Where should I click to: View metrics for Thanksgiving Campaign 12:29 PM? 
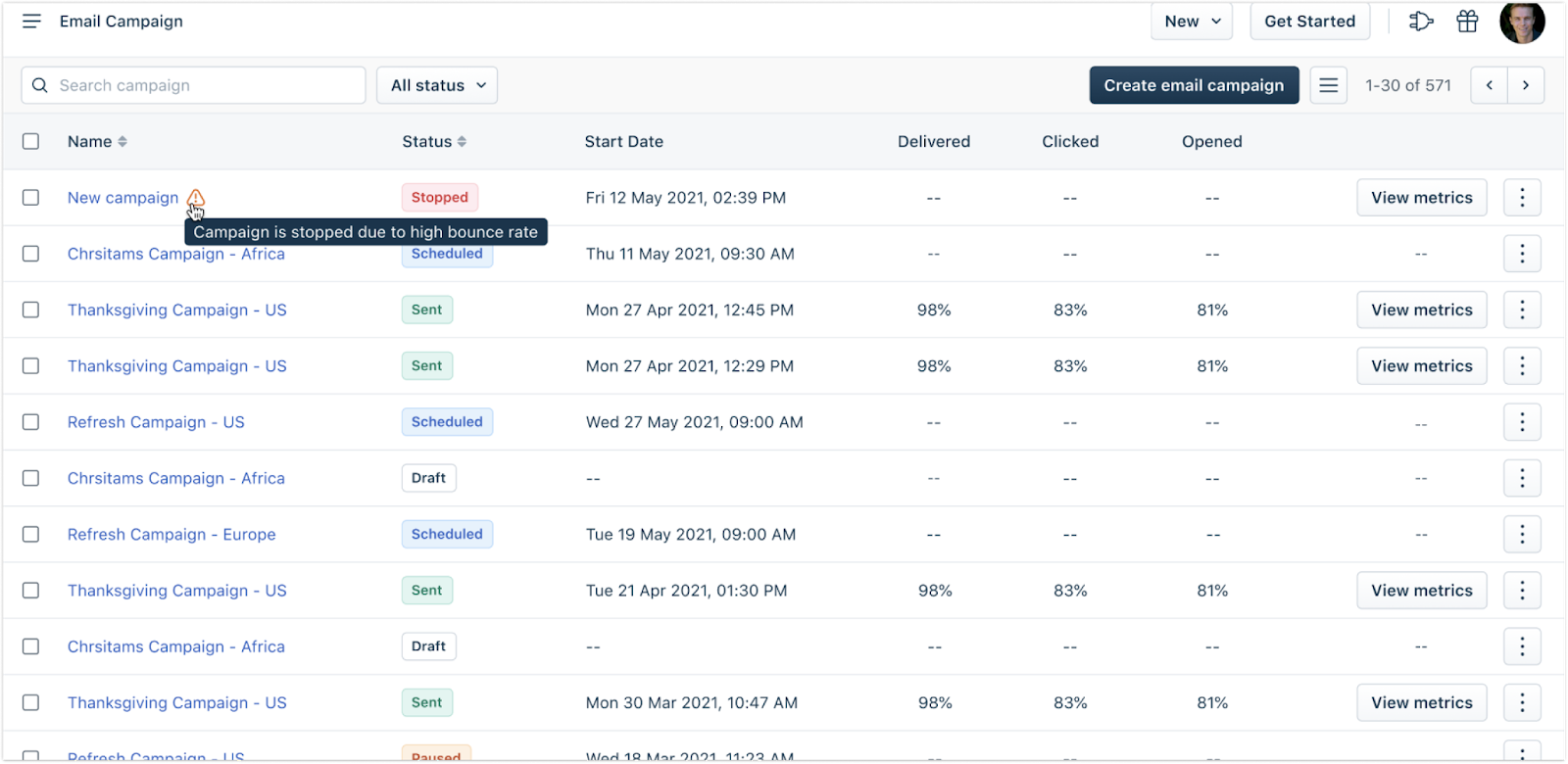pyautogui.click(x=1422, y=366)
